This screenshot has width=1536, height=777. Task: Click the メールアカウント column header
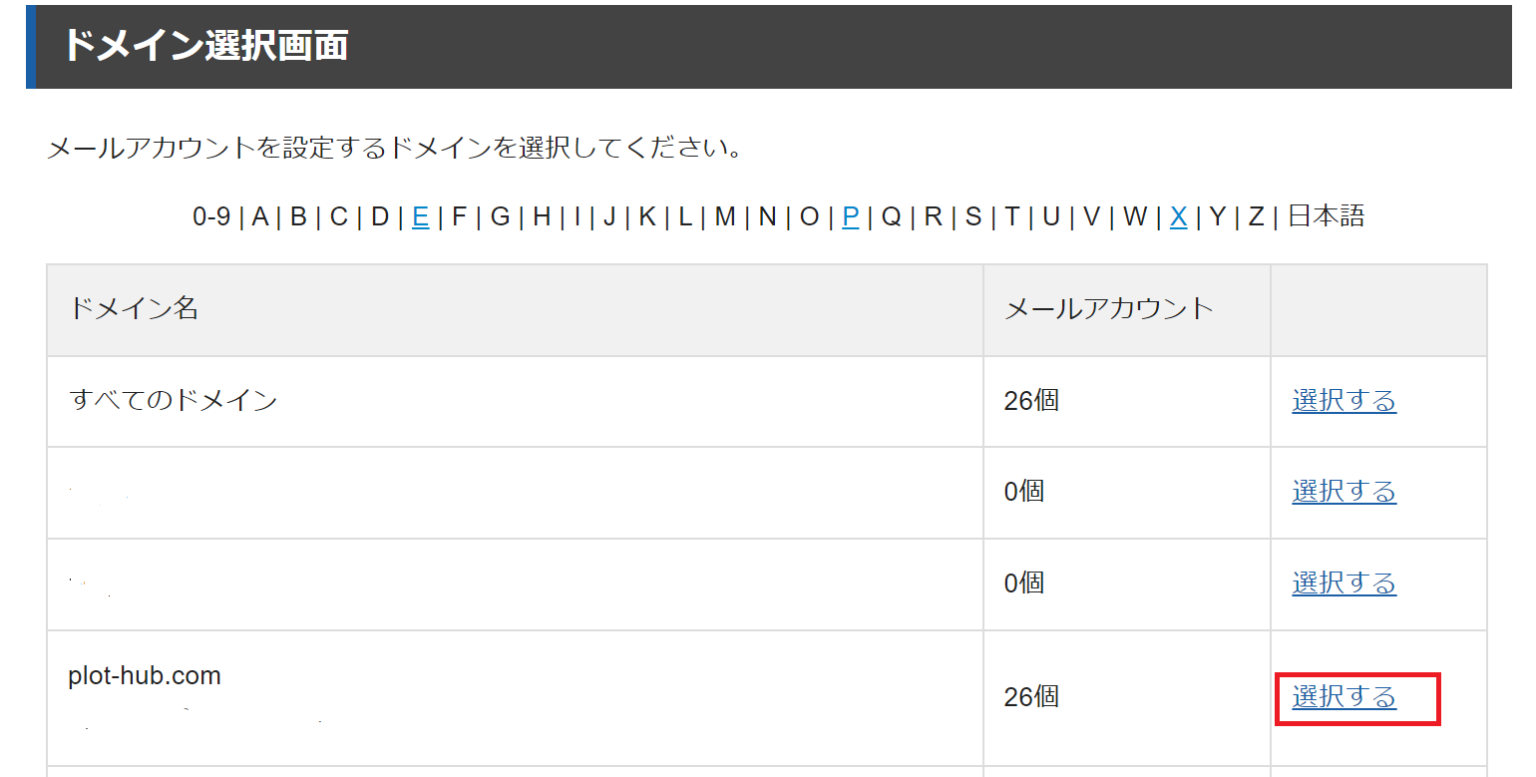pyautogui.click(x=1108, y=309)
